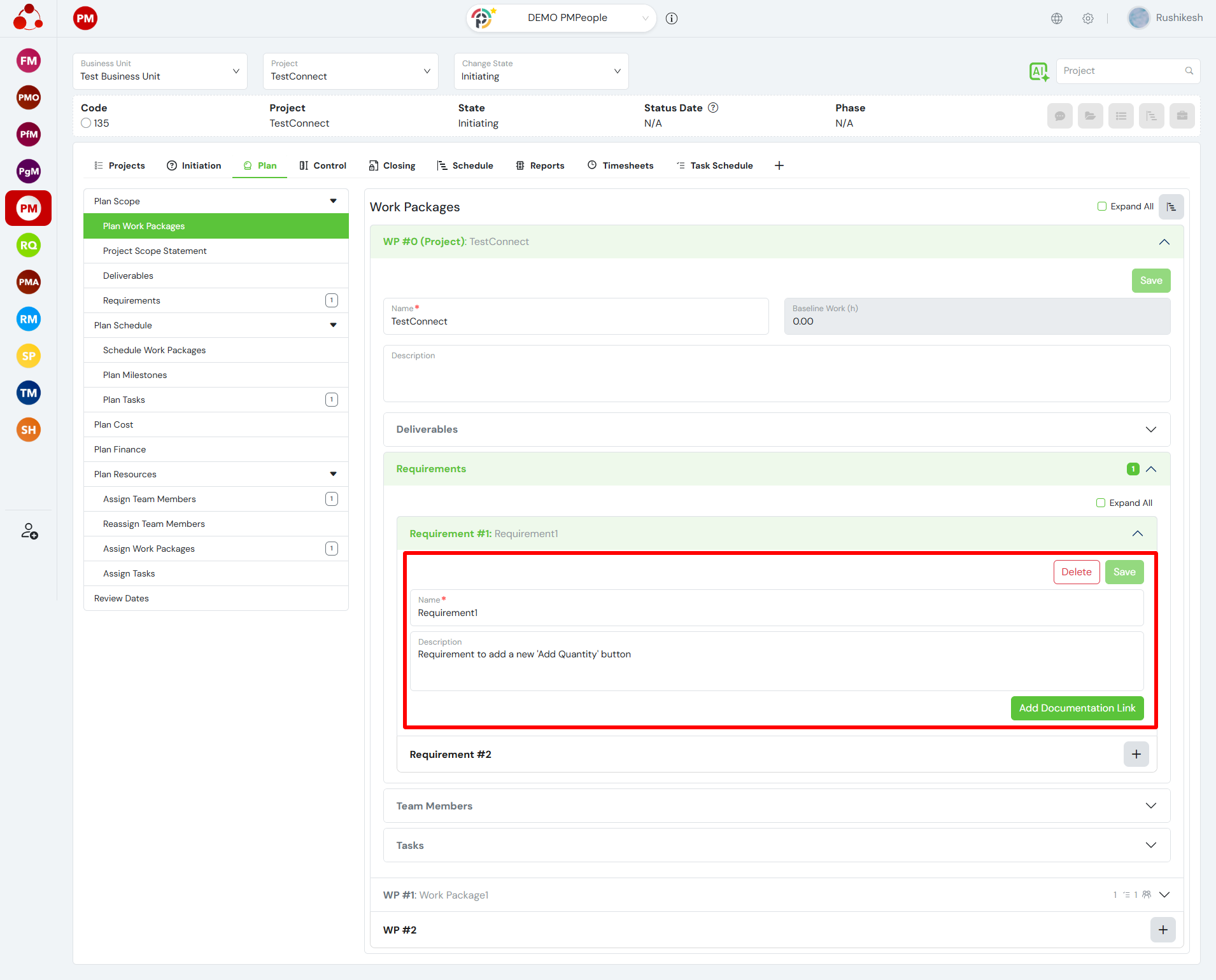Open the PMO module icon

[29, 97]
